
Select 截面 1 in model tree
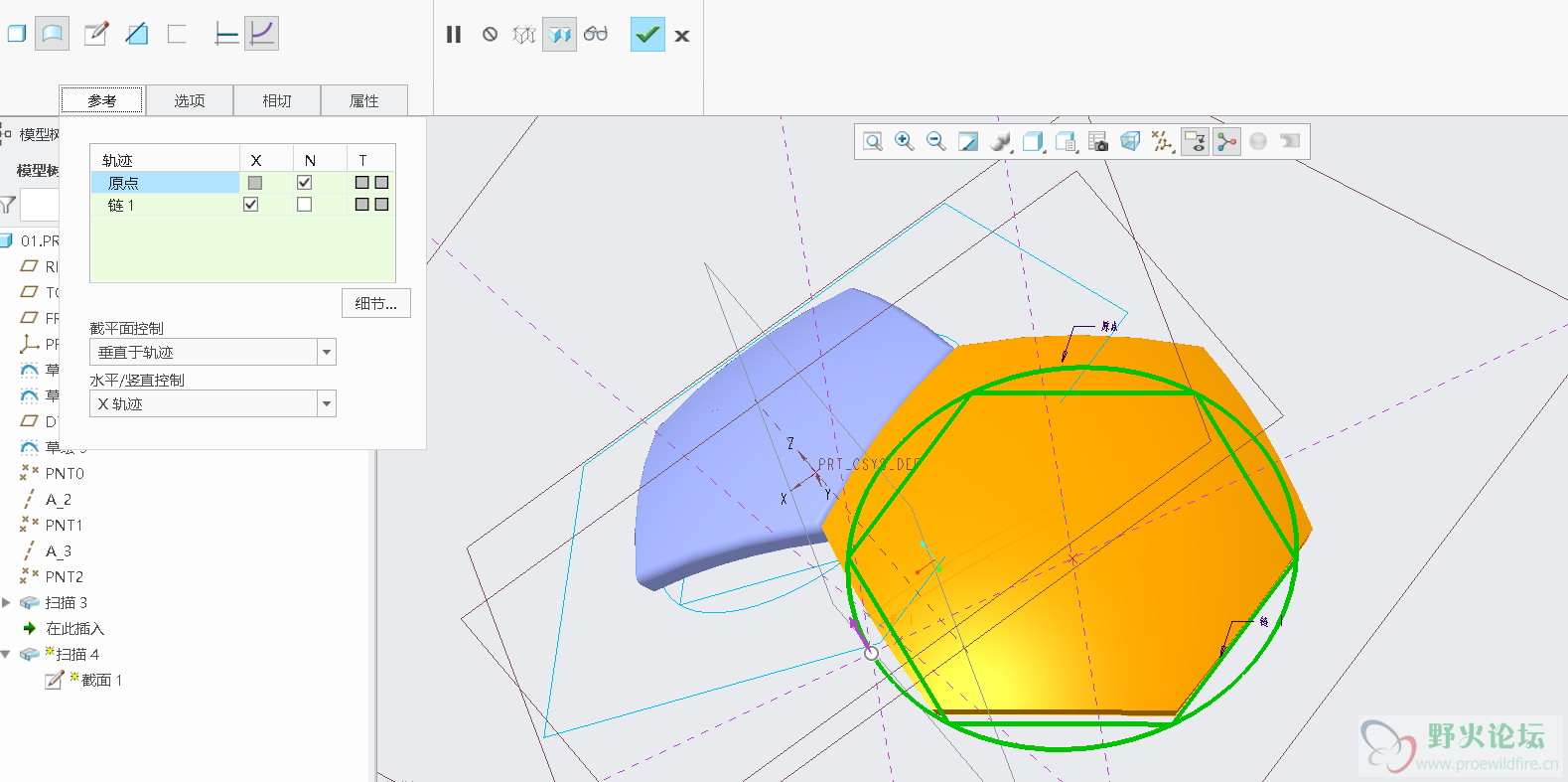(x=100, y=681)
